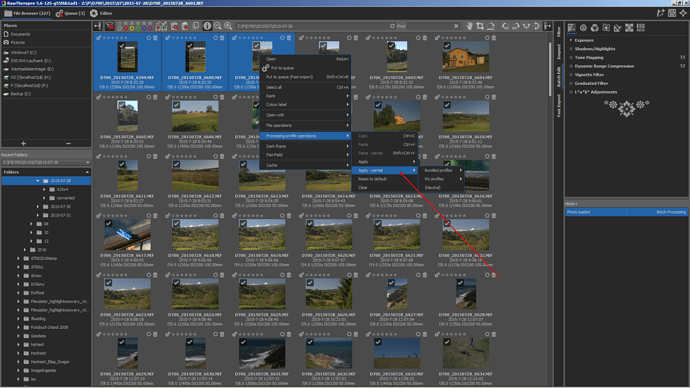Switch to the Colour tool tab icon
The width and height of the screenshot is (690, 388).
[595, 28]
